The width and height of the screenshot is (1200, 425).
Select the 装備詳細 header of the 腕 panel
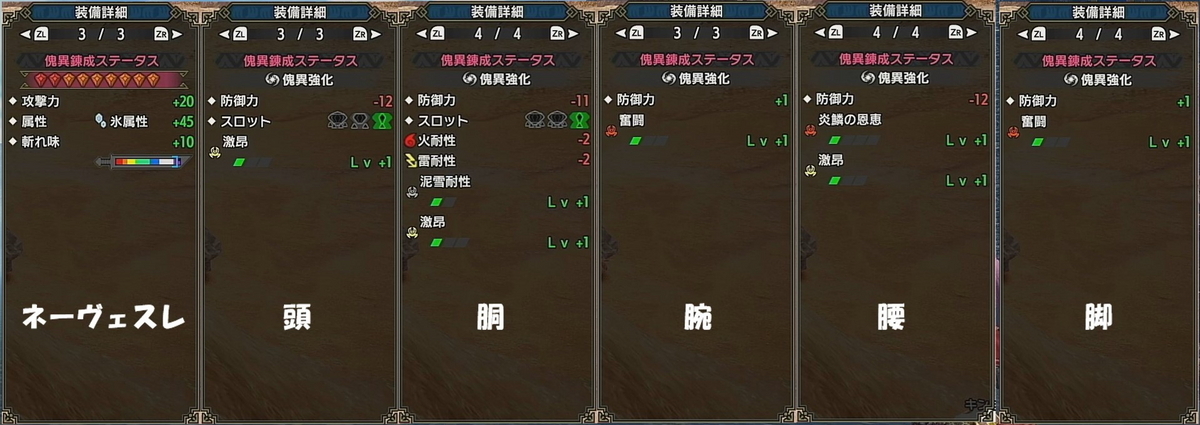(697, 10)
